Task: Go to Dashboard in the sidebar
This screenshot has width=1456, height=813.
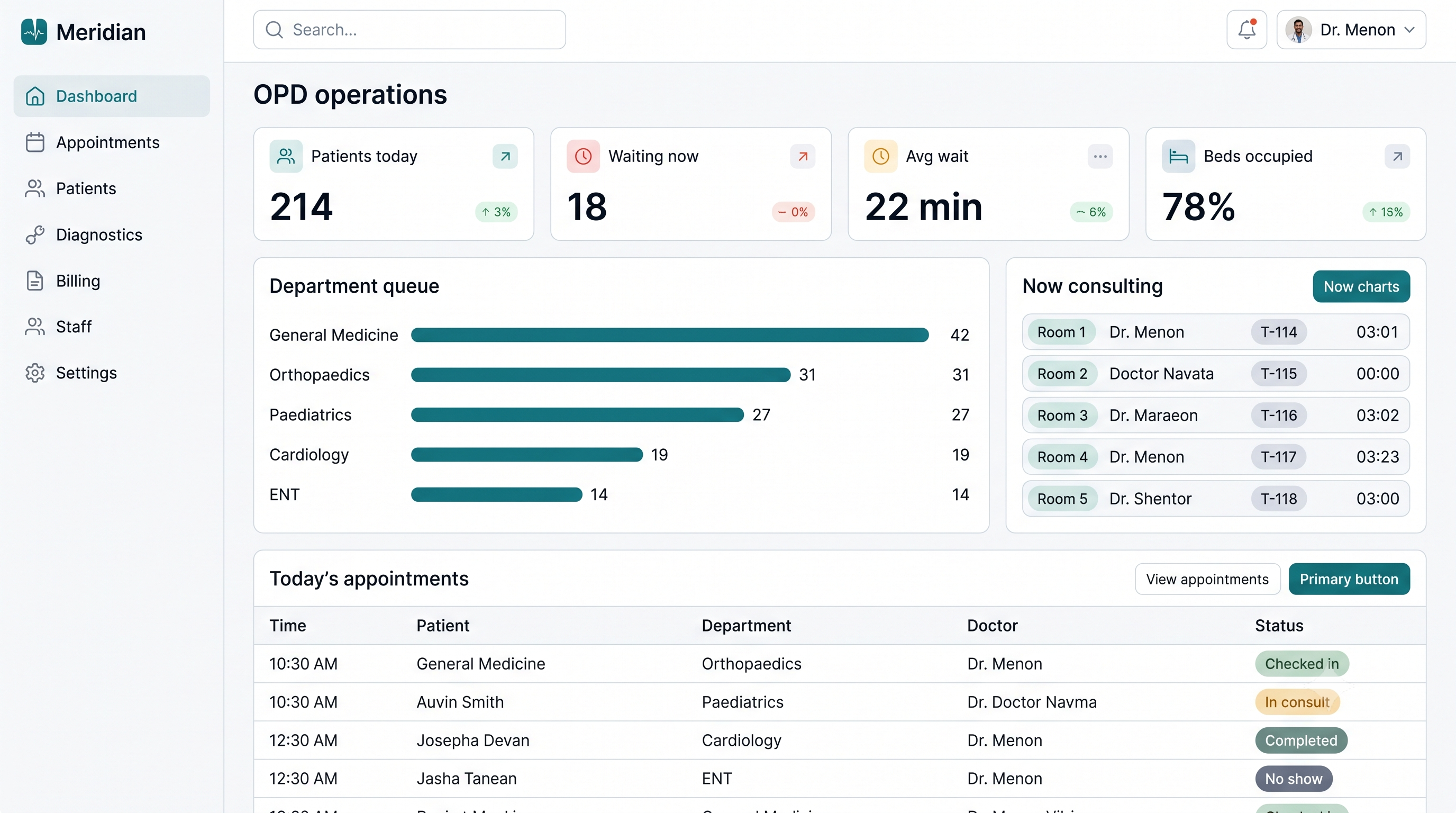Action: point(112,96)
